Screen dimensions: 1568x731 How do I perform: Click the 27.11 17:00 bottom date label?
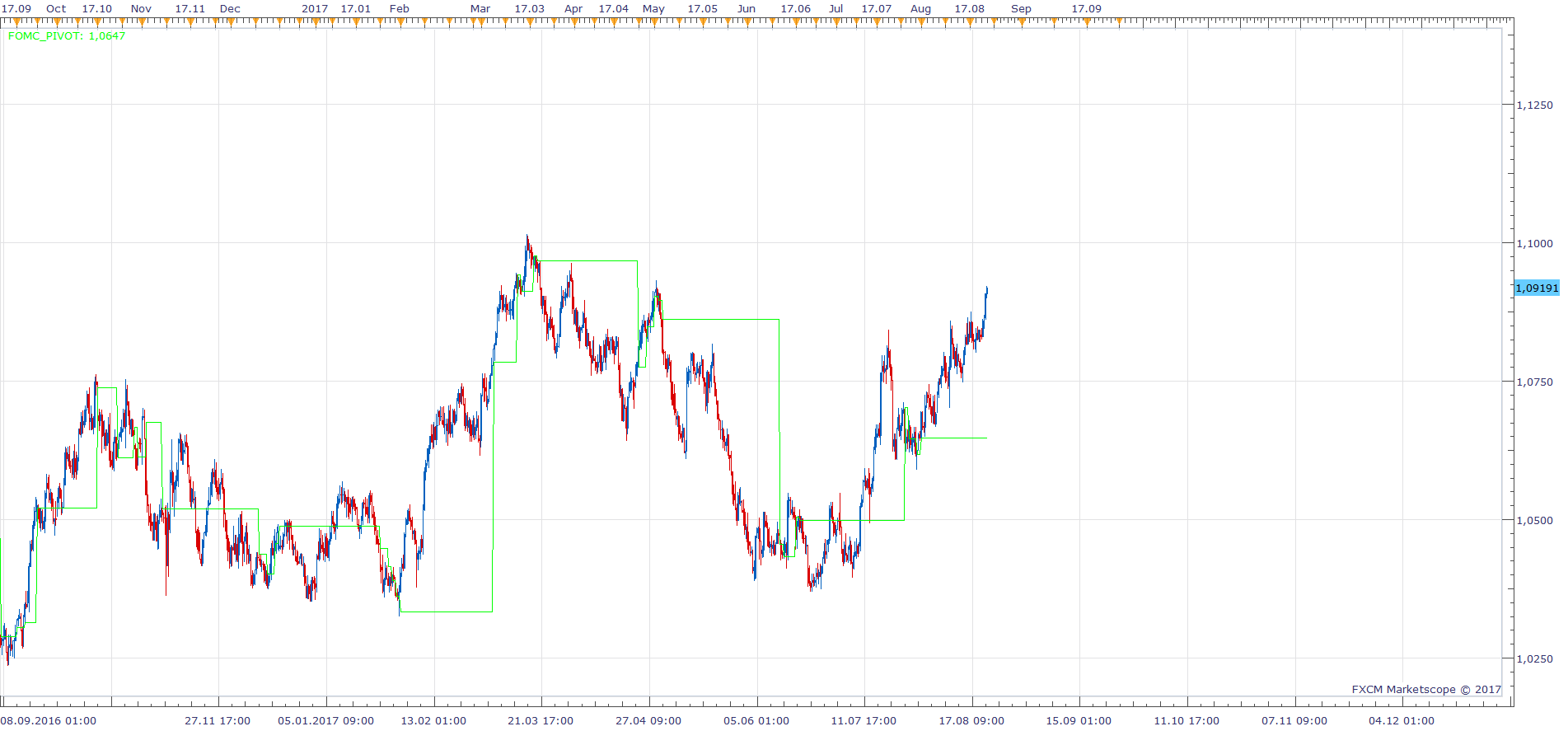pos(218,720)
